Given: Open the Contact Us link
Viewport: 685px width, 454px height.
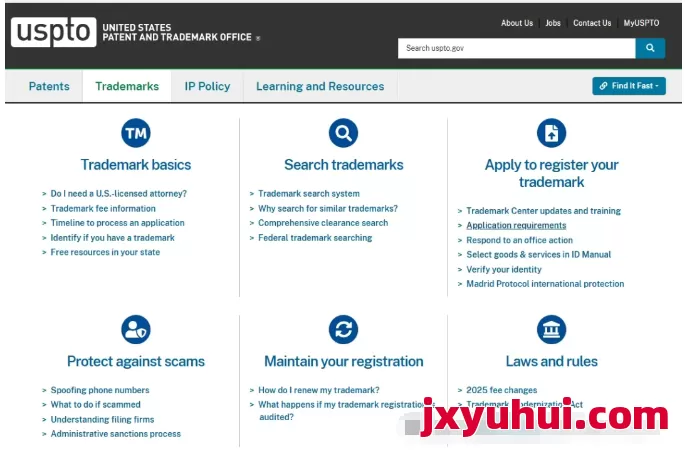Looking at the screenshot, I should click(592, 23).
